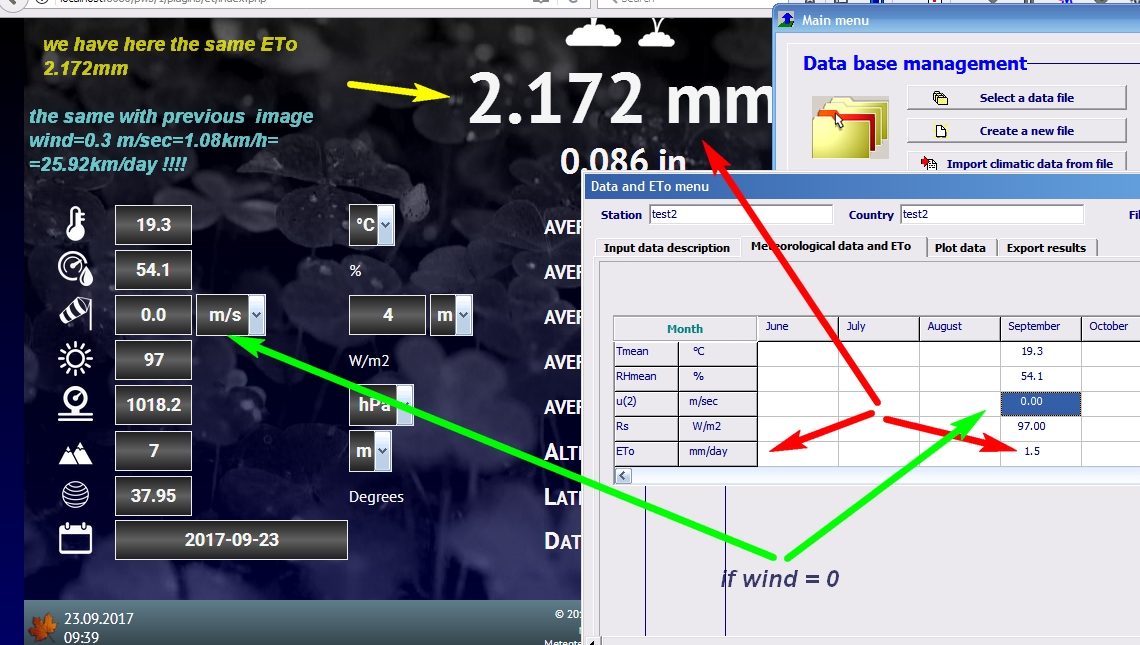This screenshot has width=1140, height=645.
Task: Edit the temperature field showing 19.3
Action: tap(153, 225)
